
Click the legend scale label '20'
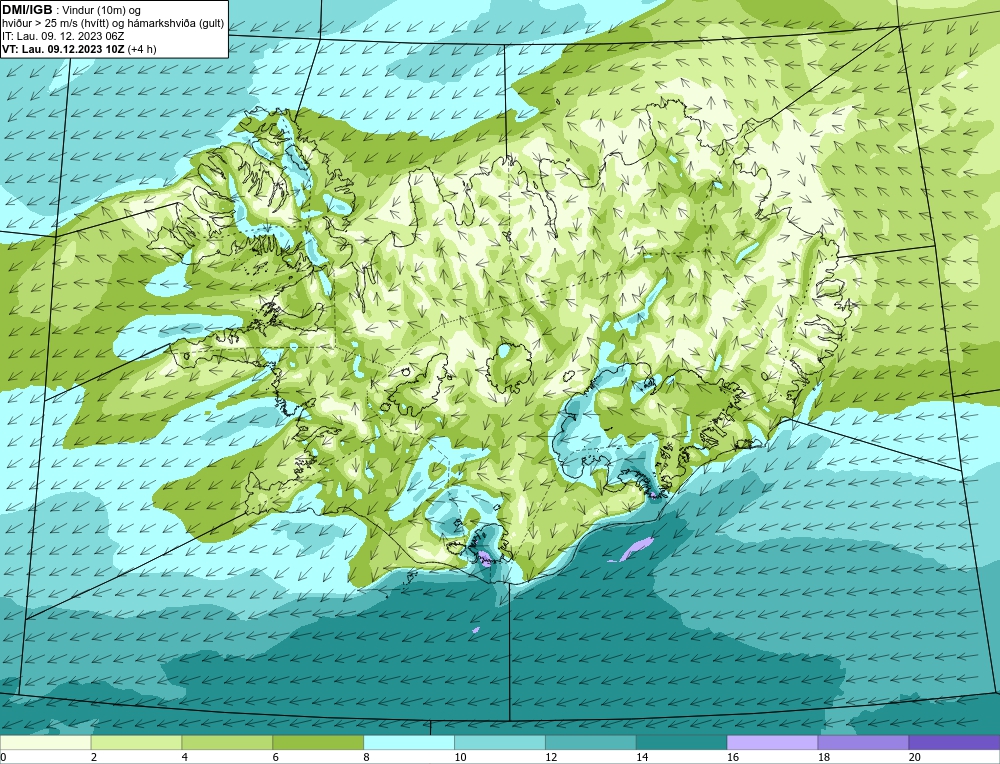click(x=914, y=757)
